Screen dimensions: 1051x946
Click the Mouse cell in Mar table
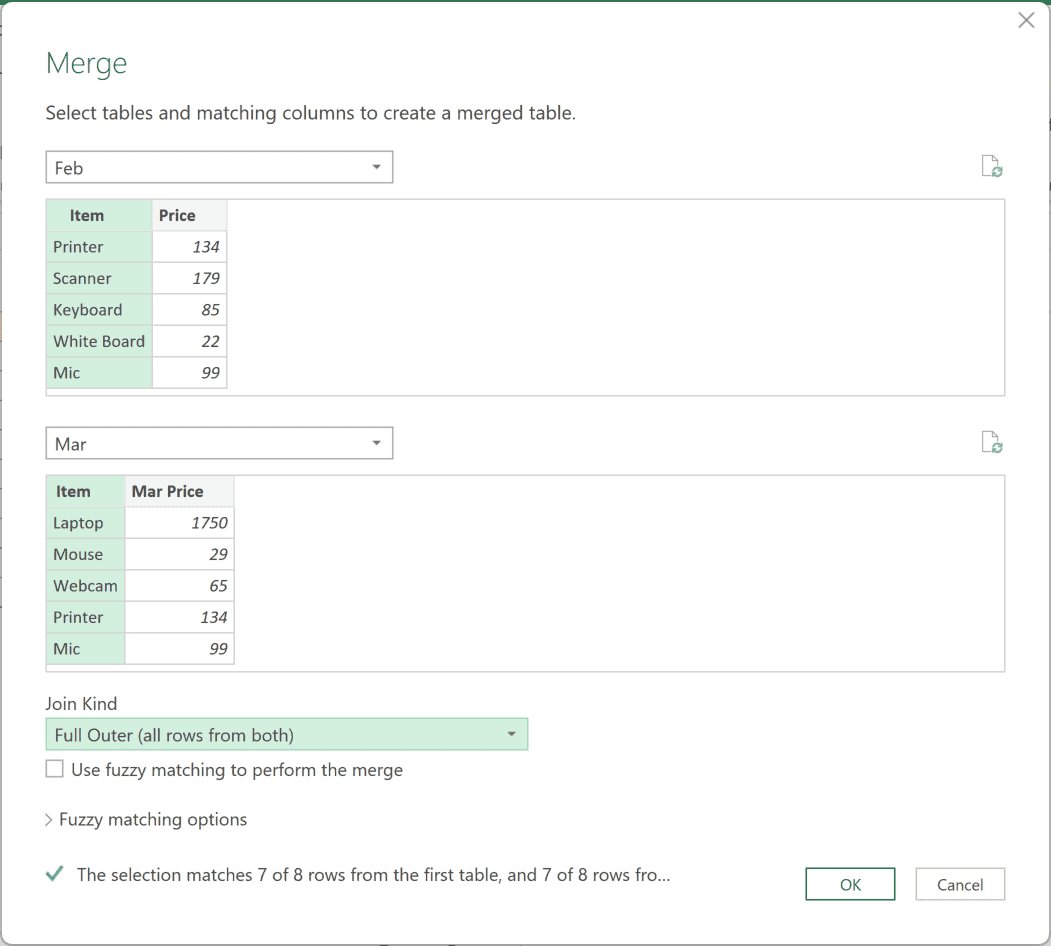point(86,554)
